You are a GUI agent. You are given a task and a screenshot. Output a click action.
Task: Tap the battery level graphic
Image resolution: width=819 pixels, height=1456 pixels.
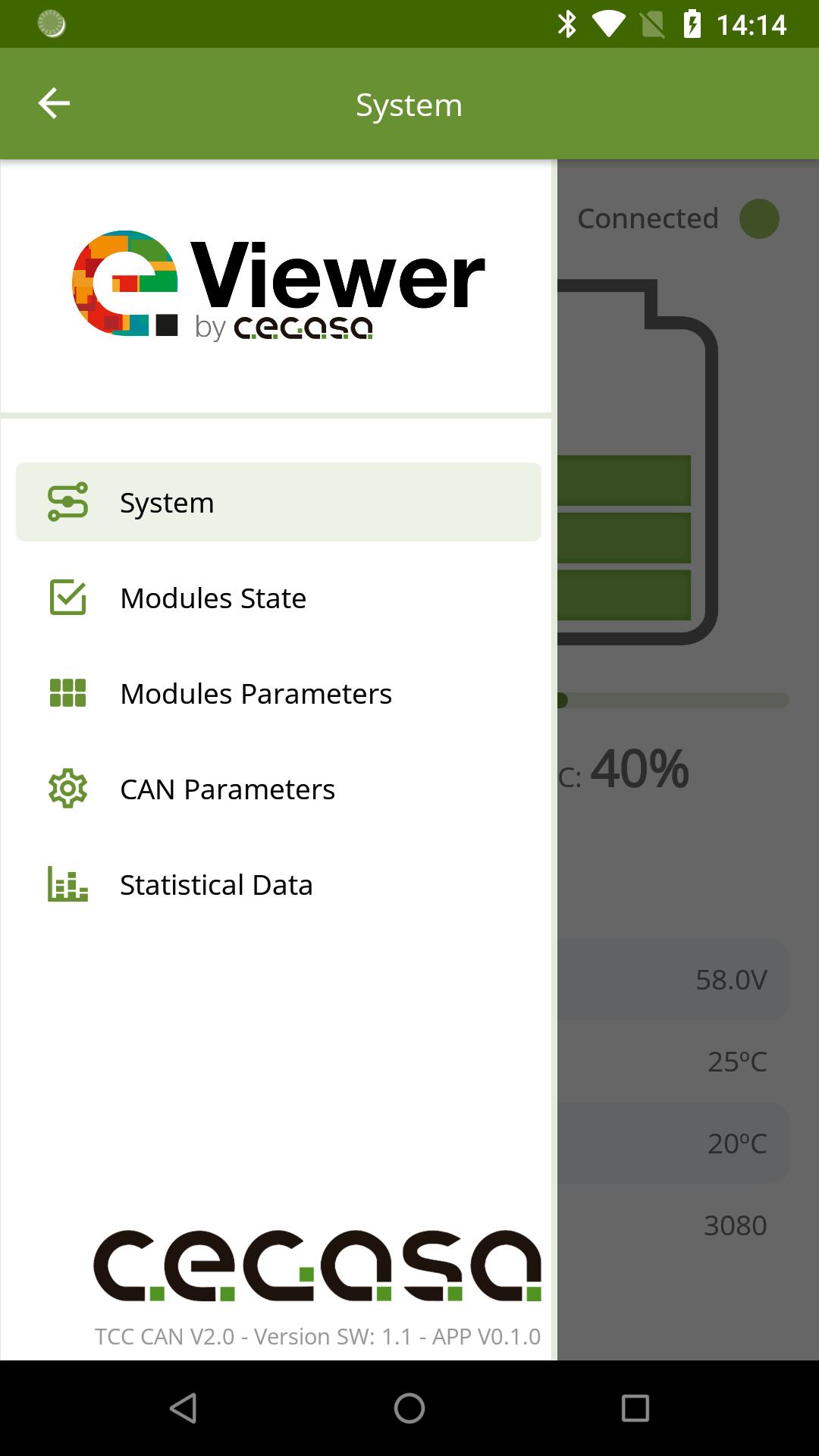click(x=635, y=463)
